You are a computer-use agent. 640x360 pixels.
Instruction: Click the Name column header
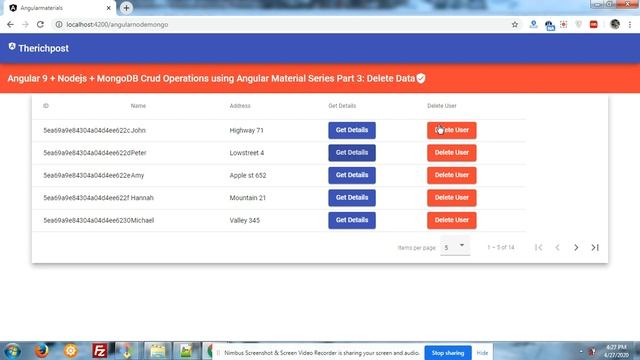138,106
